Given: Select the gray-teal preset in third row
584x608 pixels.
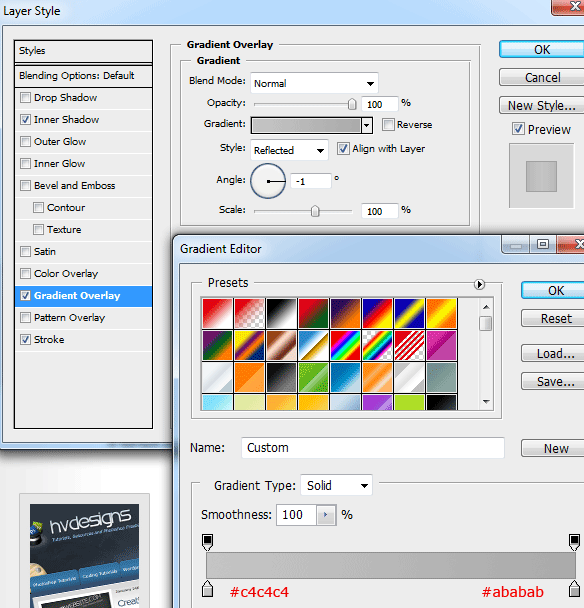Looking at the screenshot, I should click(442, 378).
